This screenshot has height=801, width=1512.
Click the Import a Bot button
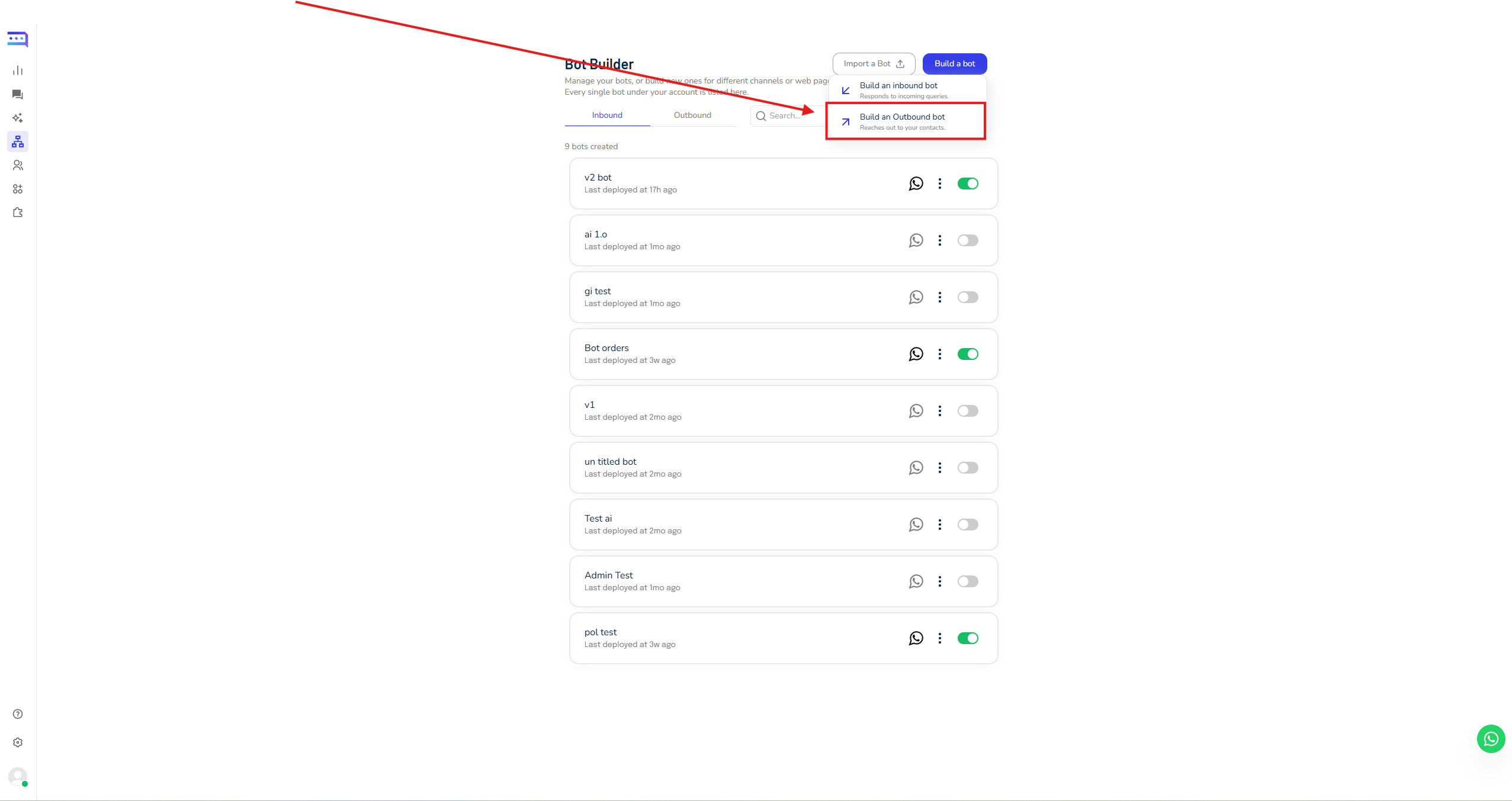pyautogui.click(x=874, y=64)
